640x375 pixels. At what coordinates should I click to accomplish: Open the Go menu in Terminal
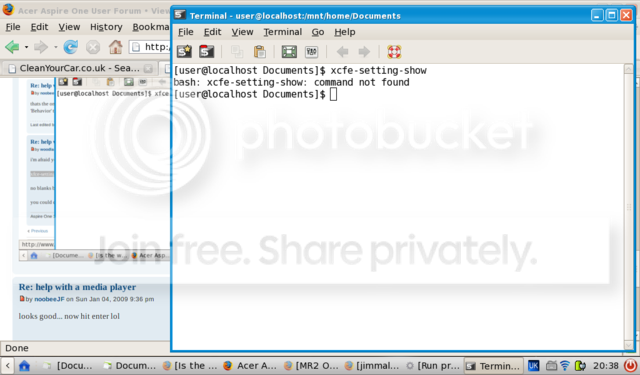(x=318, y=32)
